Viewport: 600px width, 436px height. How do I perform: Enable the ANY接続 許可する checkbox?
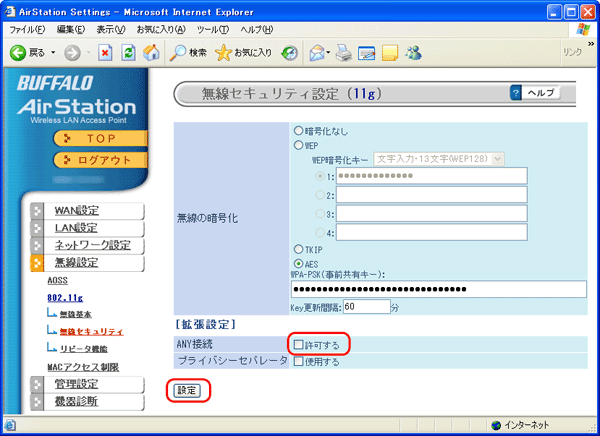point(298,344)
